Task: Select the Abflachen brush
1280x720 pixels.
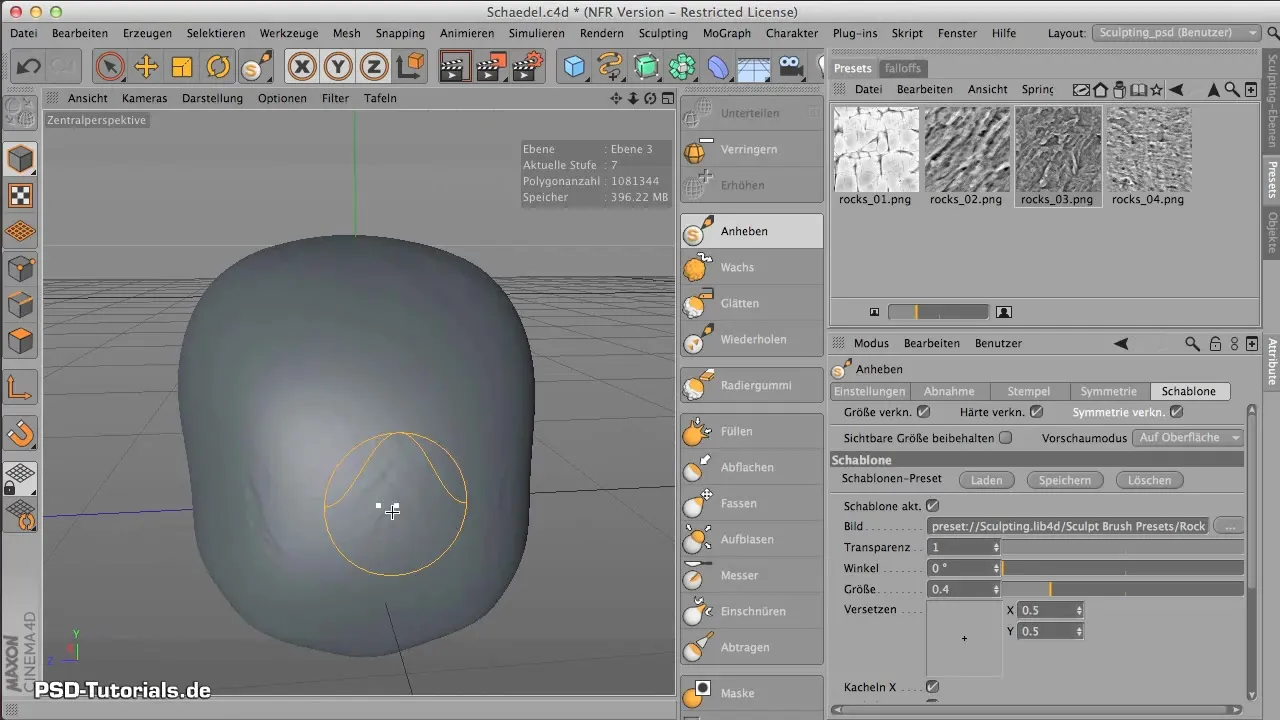Action: 751,467
